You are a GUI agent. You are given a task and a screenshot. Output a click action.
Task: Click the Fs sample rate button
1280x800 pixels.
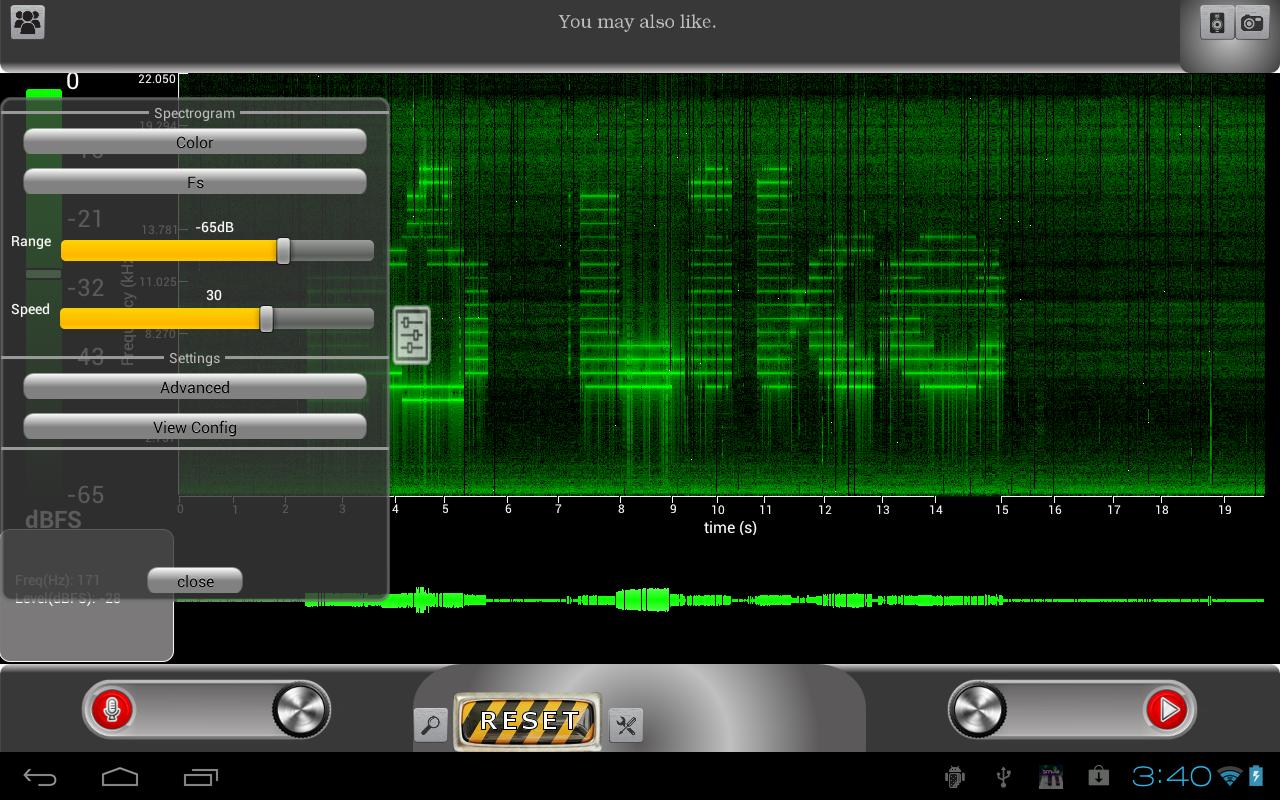coord(195,182)
